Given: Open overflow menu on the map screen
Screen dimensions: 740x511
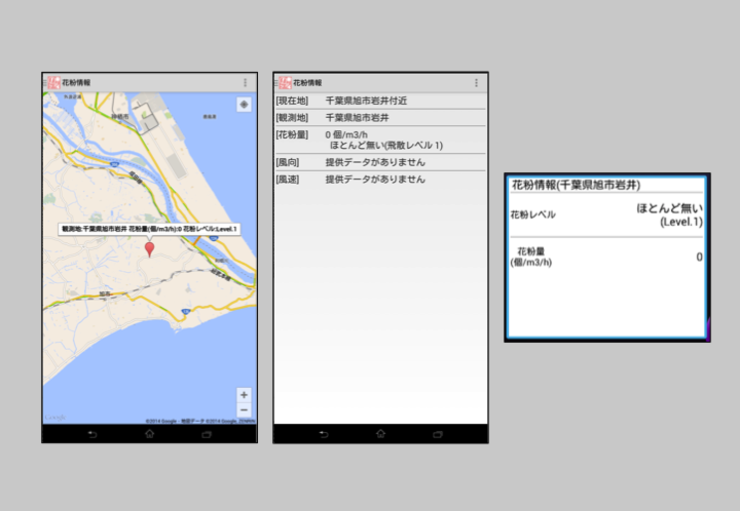Looking at the screenshot, I should click(245, 82).
